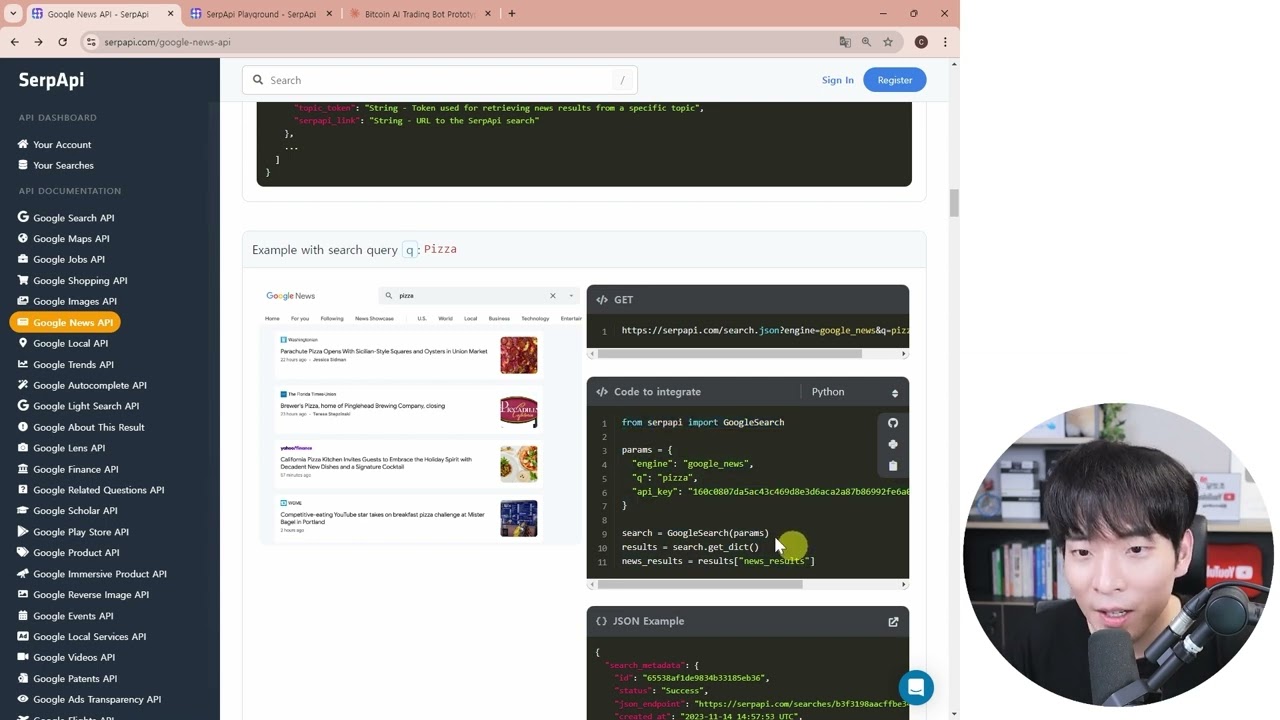The width and height of the screenshot is (1280, 720).
Task: Click the browser address bar URL
Action: click(167, 42)
